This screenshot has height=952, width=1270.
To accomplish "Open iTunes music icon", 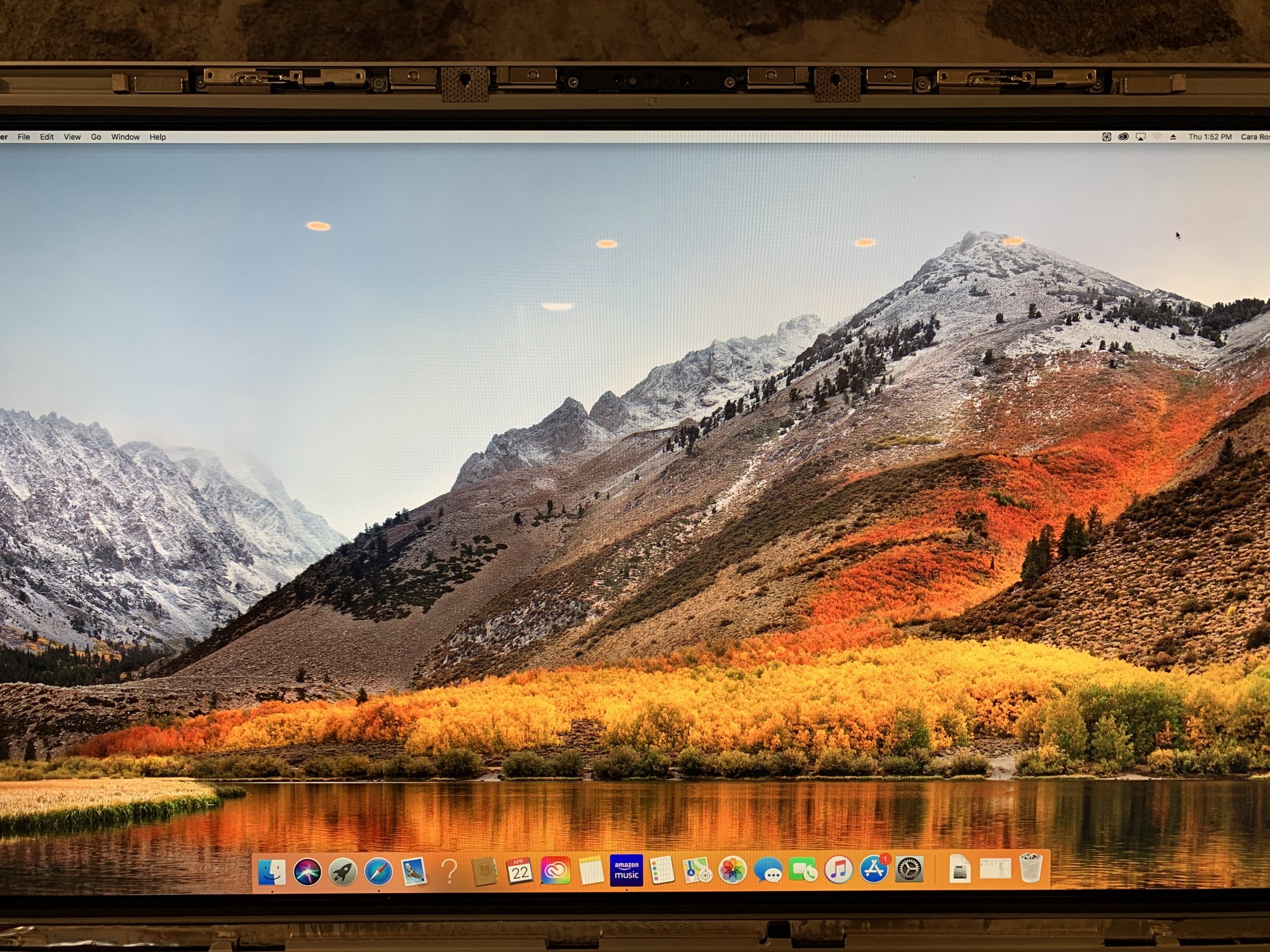I will (x=838, y=869).
